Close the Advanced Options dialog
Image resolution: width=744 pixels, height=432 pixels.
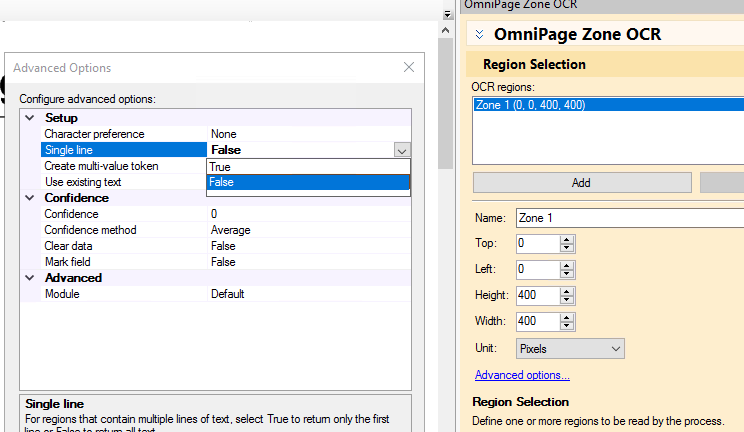(409, 67)
